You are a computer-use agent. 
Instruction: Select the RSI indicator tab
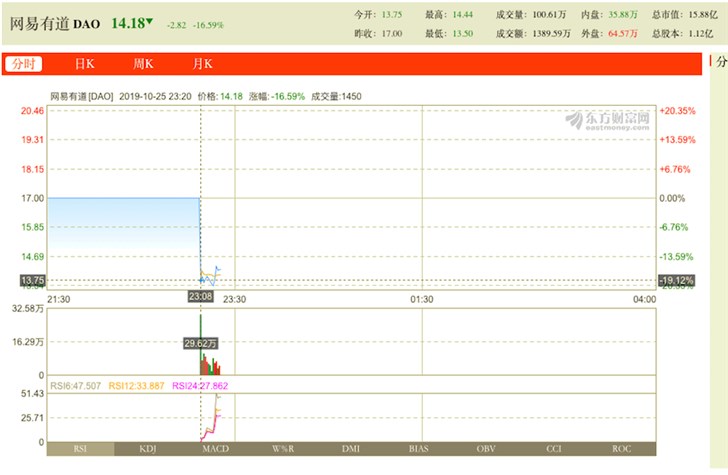80,449
